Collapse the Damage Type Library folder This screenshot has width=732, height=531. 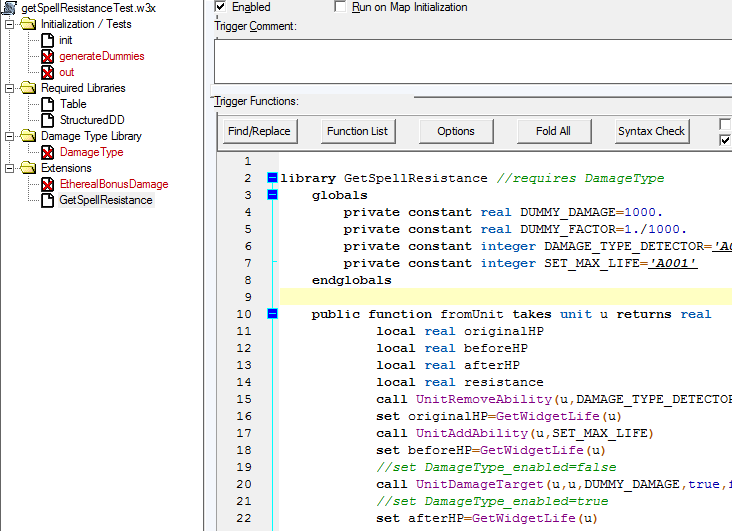[x=9, y=136]
